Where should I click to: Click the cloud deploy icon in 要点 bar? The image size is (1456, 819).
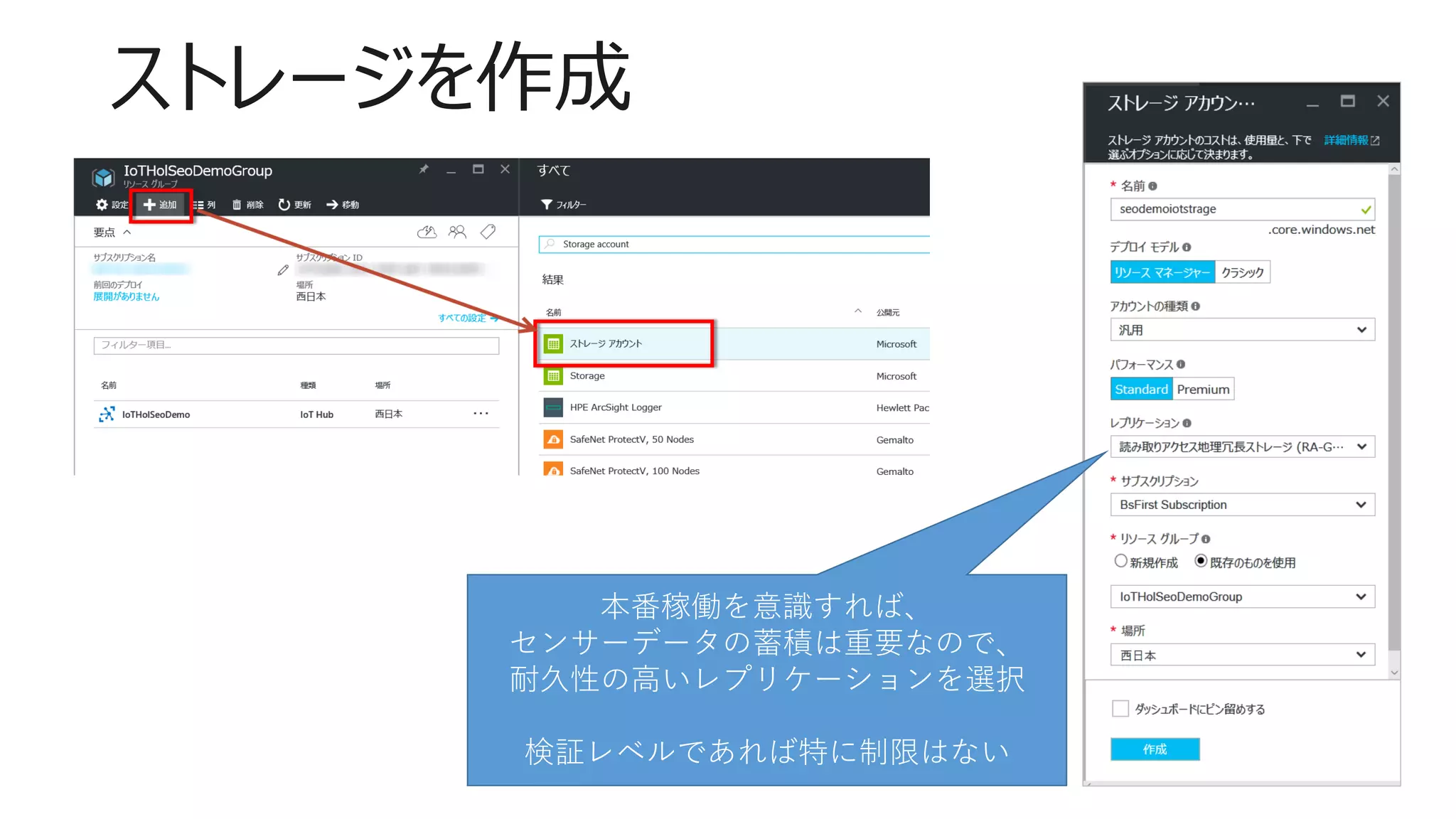click(427, 232)
